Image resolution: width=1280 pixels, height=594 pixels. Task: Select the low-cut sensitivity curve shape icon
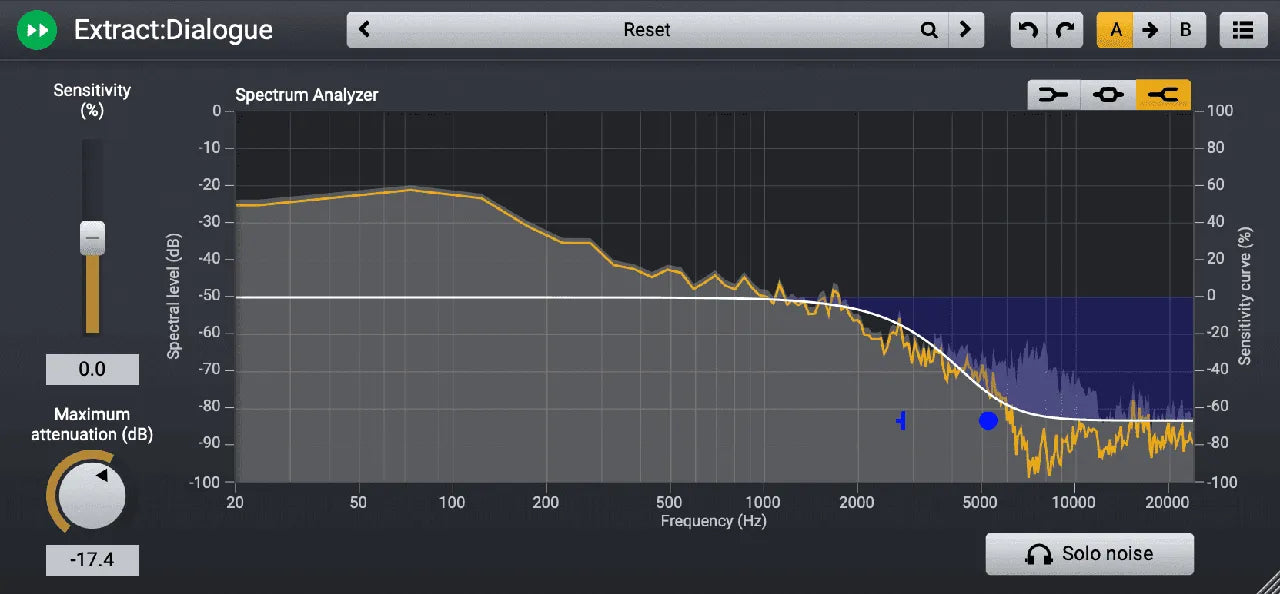tap(1053, 94)
